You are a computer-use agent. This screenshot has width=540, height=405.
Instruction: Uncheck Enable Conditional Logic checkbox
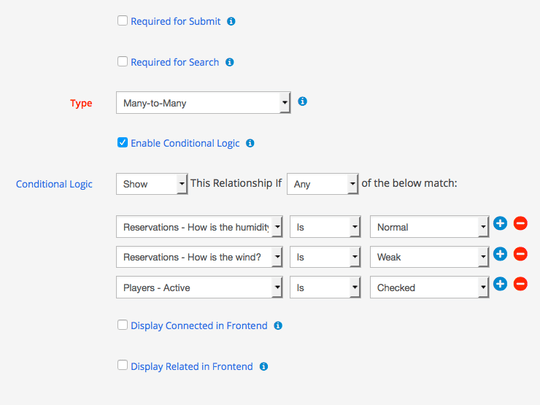tap(122, 142)
